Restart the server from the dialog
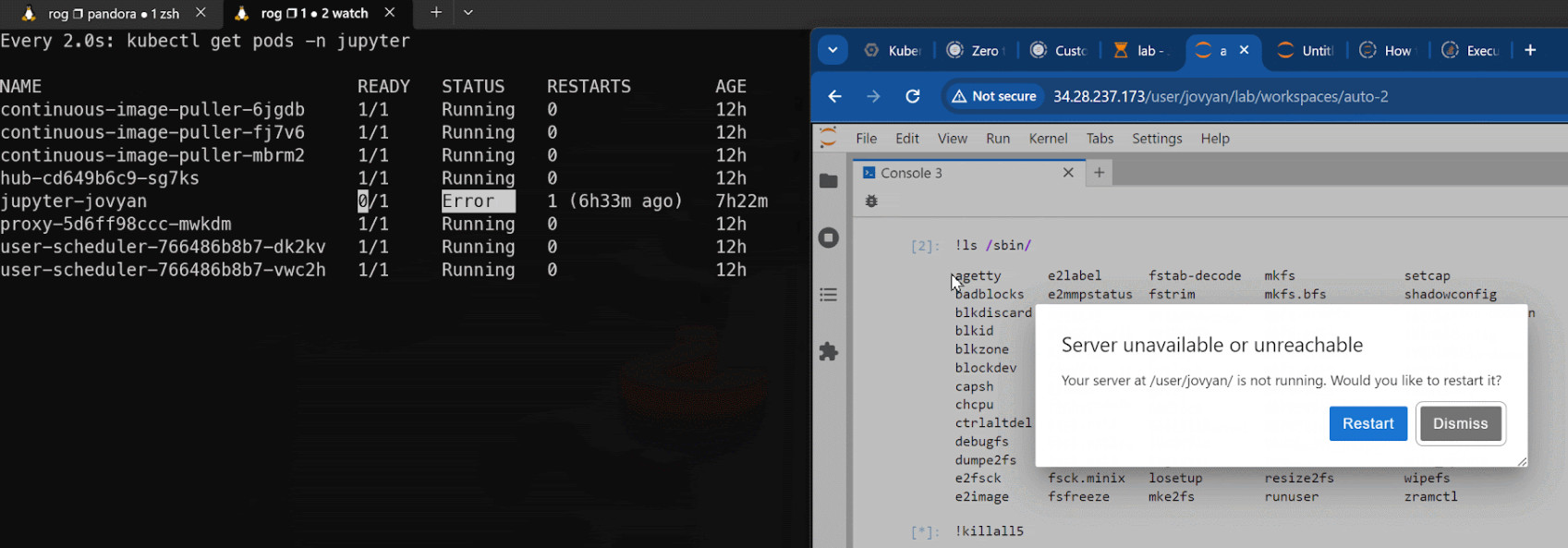1568x548 pixels. 1367,423
